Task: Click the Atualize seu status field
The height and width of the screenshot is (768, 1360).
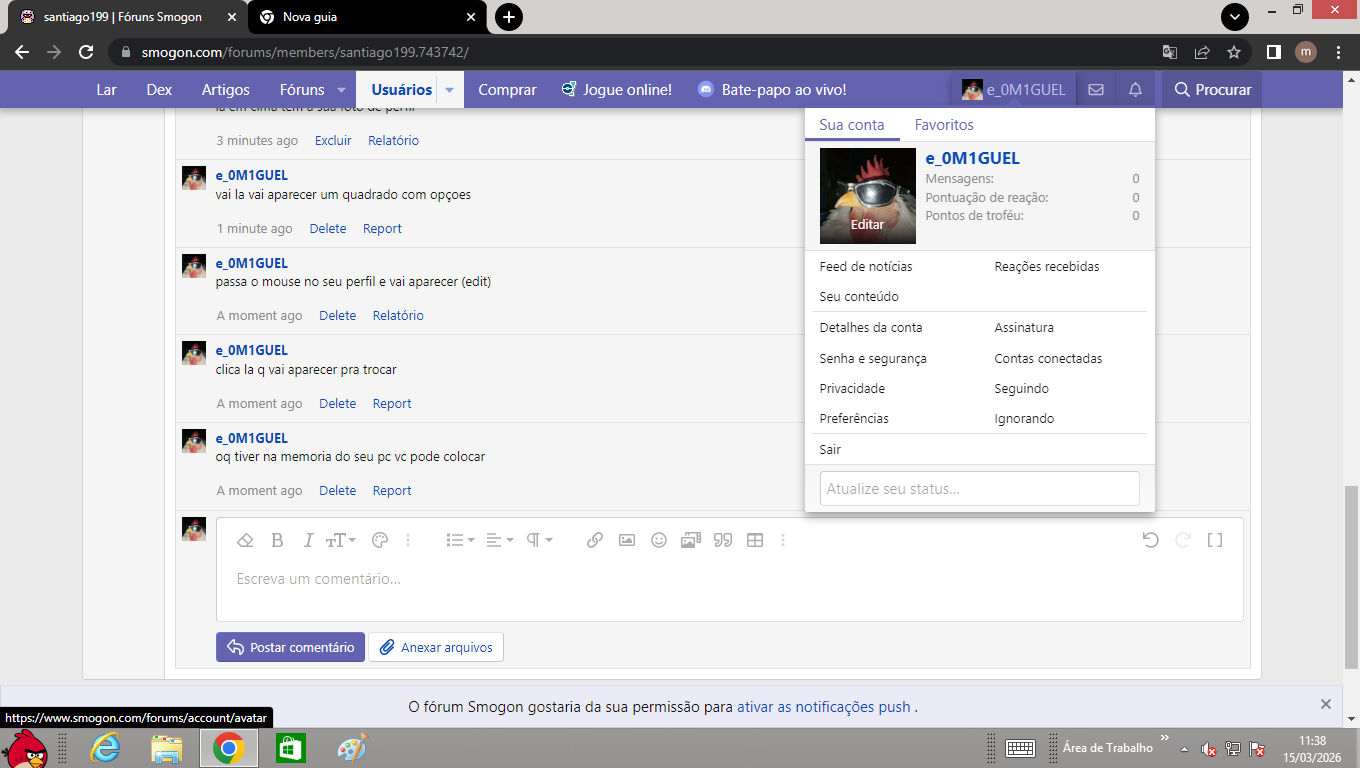Action: [979, 489]
